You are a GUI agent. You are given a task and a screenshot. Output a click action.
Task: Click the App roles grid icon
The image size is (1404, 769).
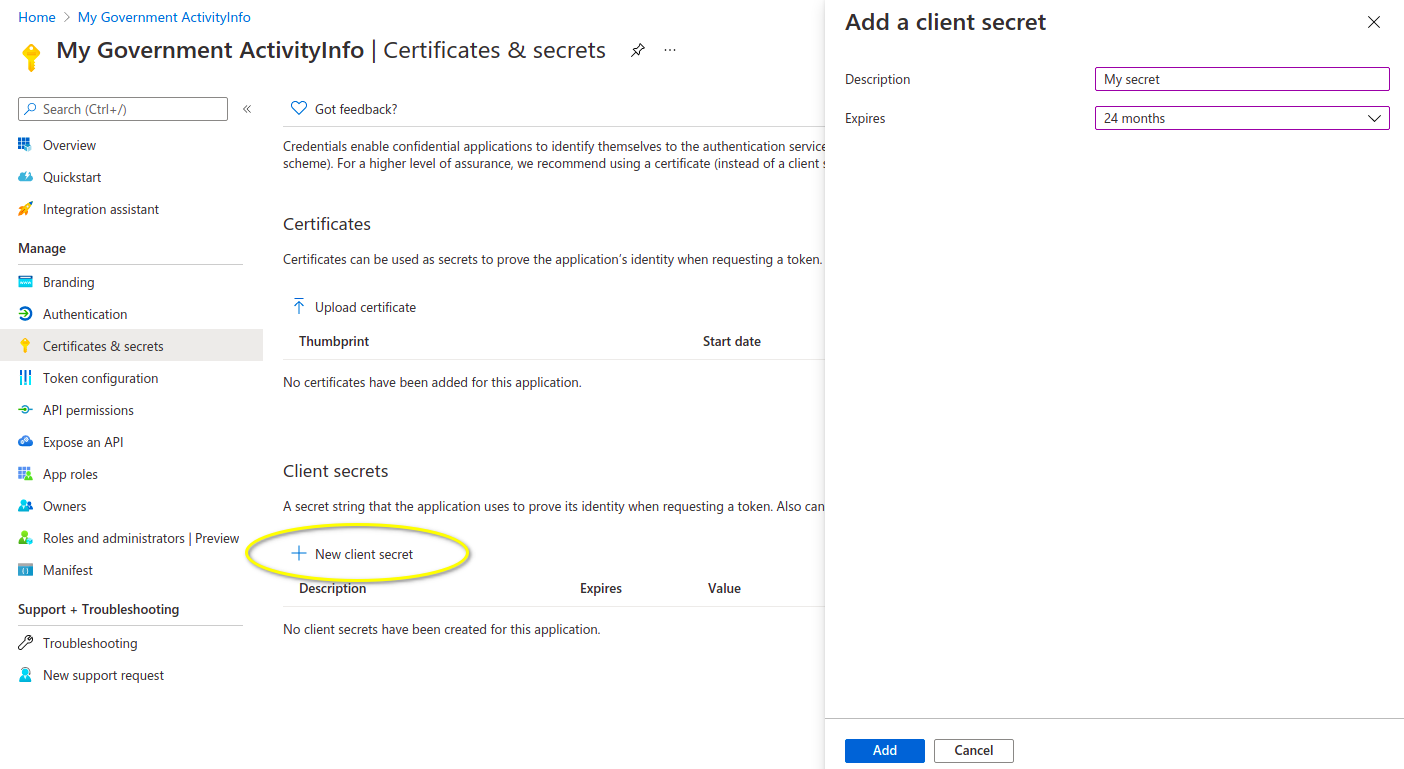25,474
